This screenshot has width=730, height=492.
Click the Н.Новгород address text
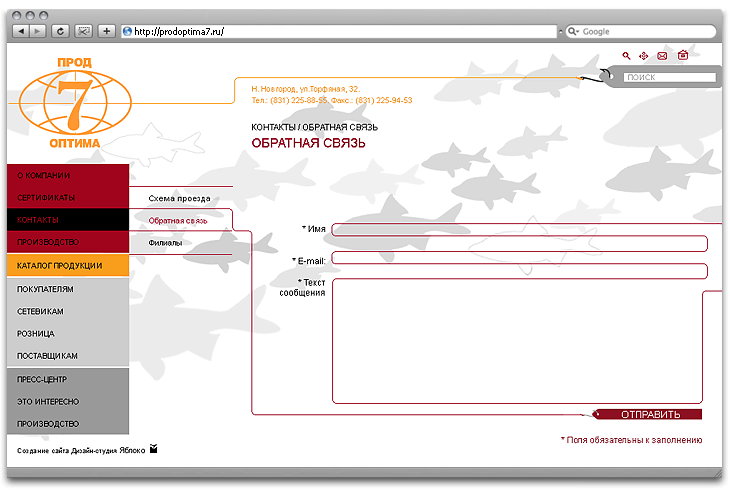(x=305, y=88)
